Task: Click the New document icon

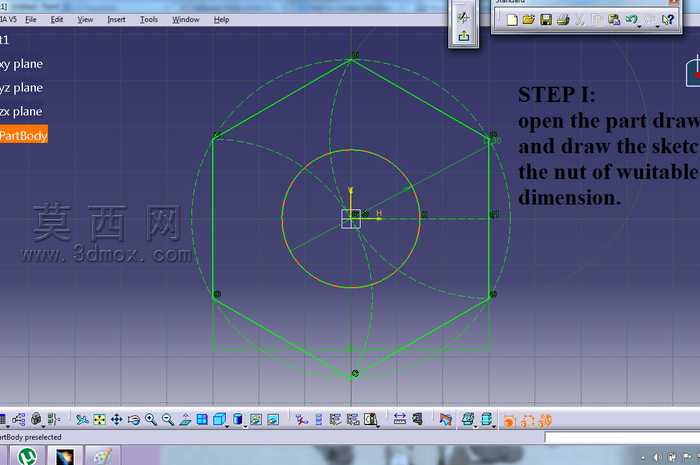Action: tap(512, 20)
